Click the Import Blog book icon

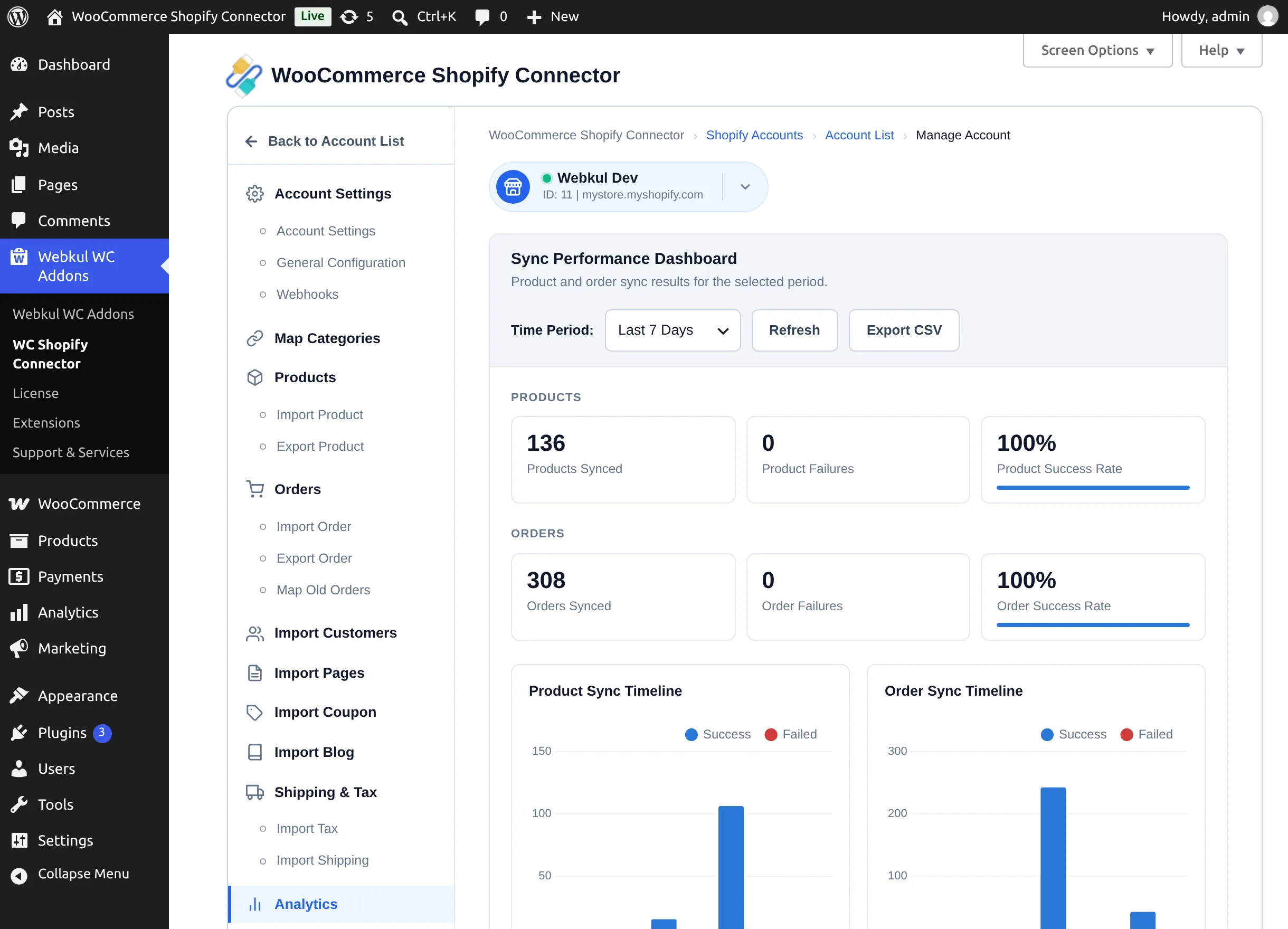tap(254, 752)
